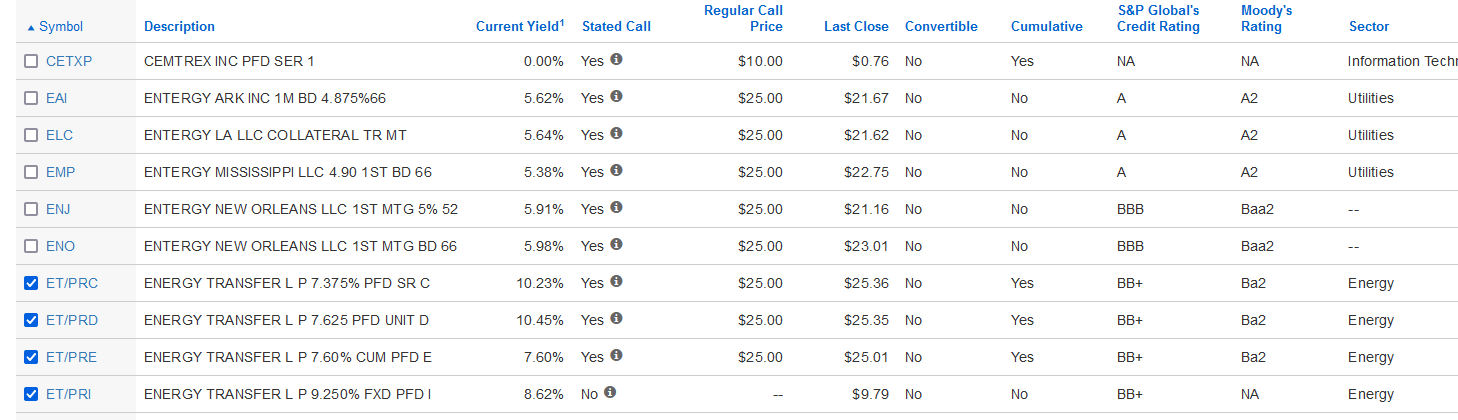Sort by Last Close column header
This screenshot has width=1458, height=420.
click(856, 27)
